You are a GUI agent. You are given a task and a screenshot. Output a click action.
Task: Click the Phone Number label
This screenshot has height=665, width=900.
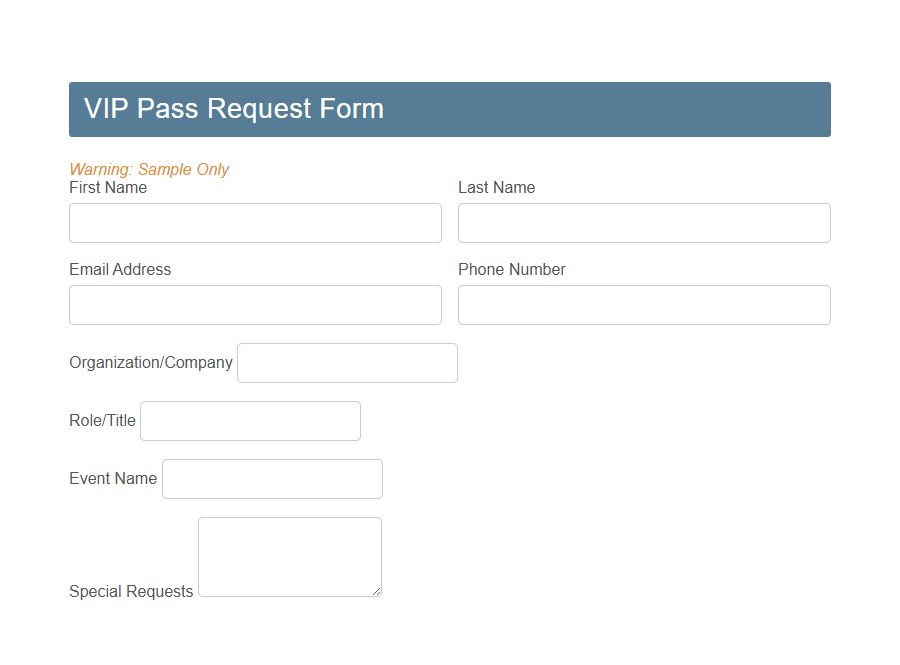coord(511,269)
